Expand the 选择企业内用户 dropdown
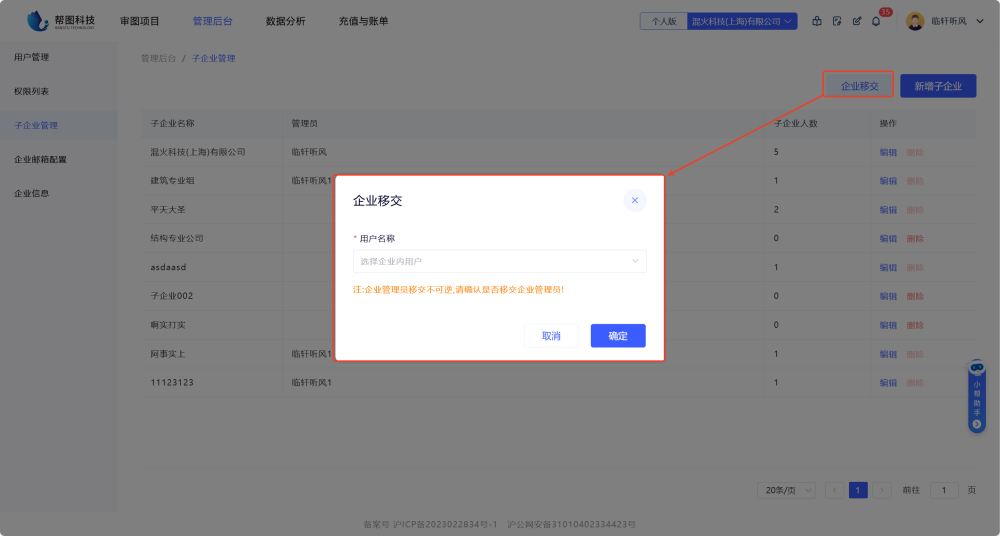 pos(500,261)
